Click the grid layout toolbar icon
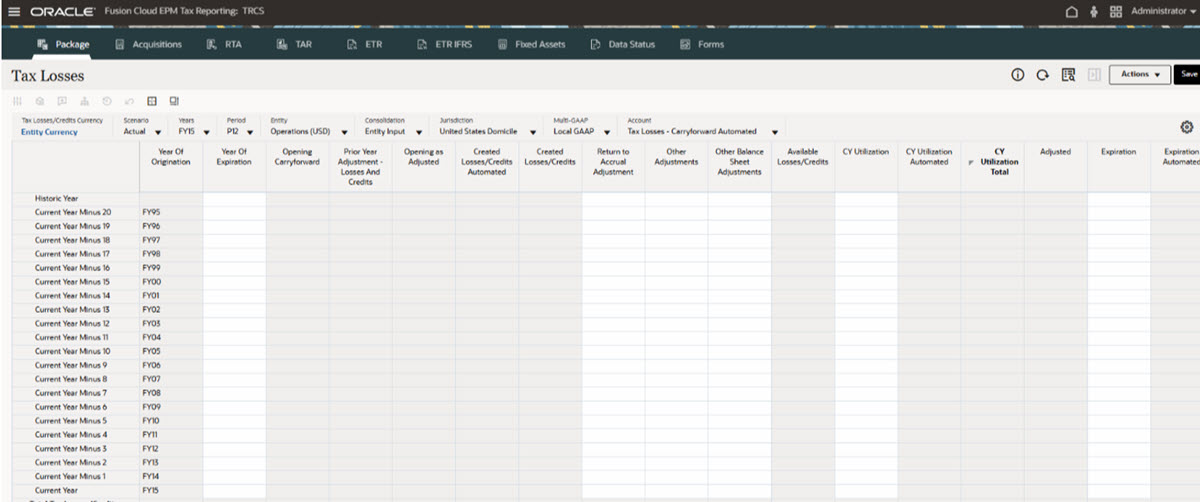 [x=152, y=101]
